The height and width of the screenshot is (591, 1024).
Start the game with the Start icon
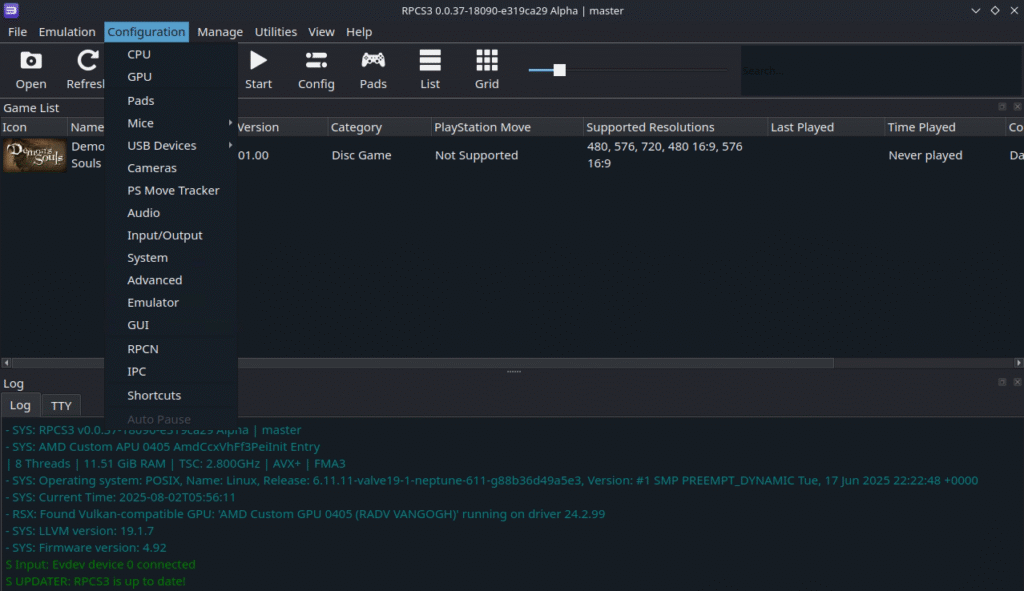point(259,70)
